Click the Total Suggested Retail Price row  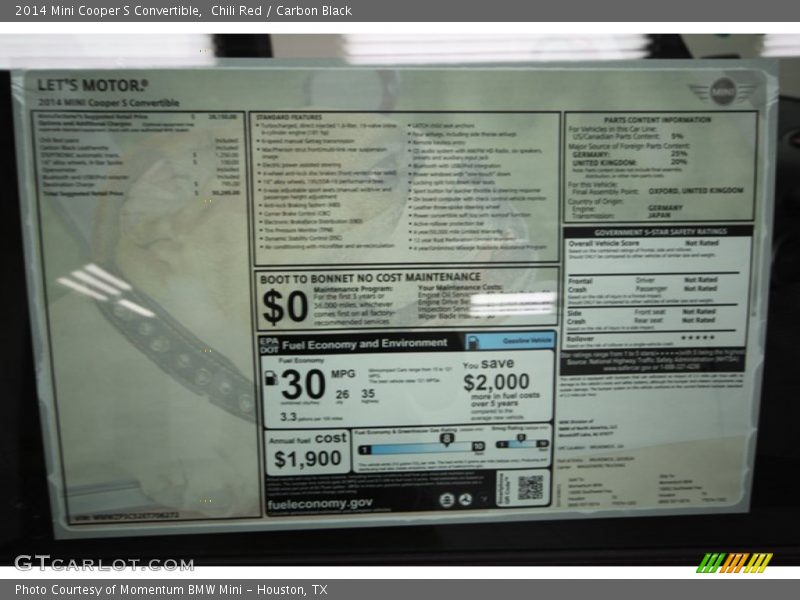(x=141, y=193)
